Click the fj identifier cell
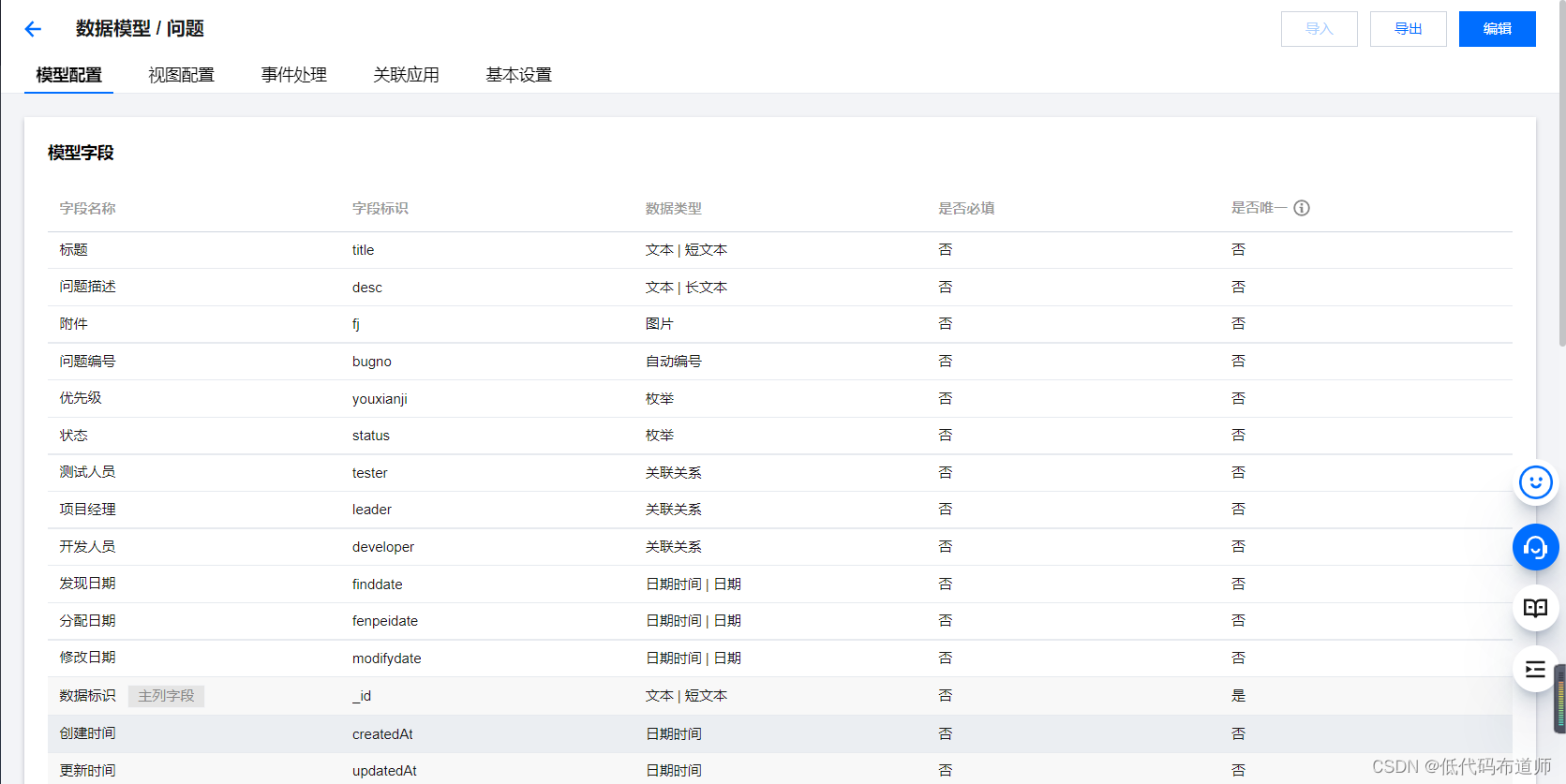 [356, 324]
